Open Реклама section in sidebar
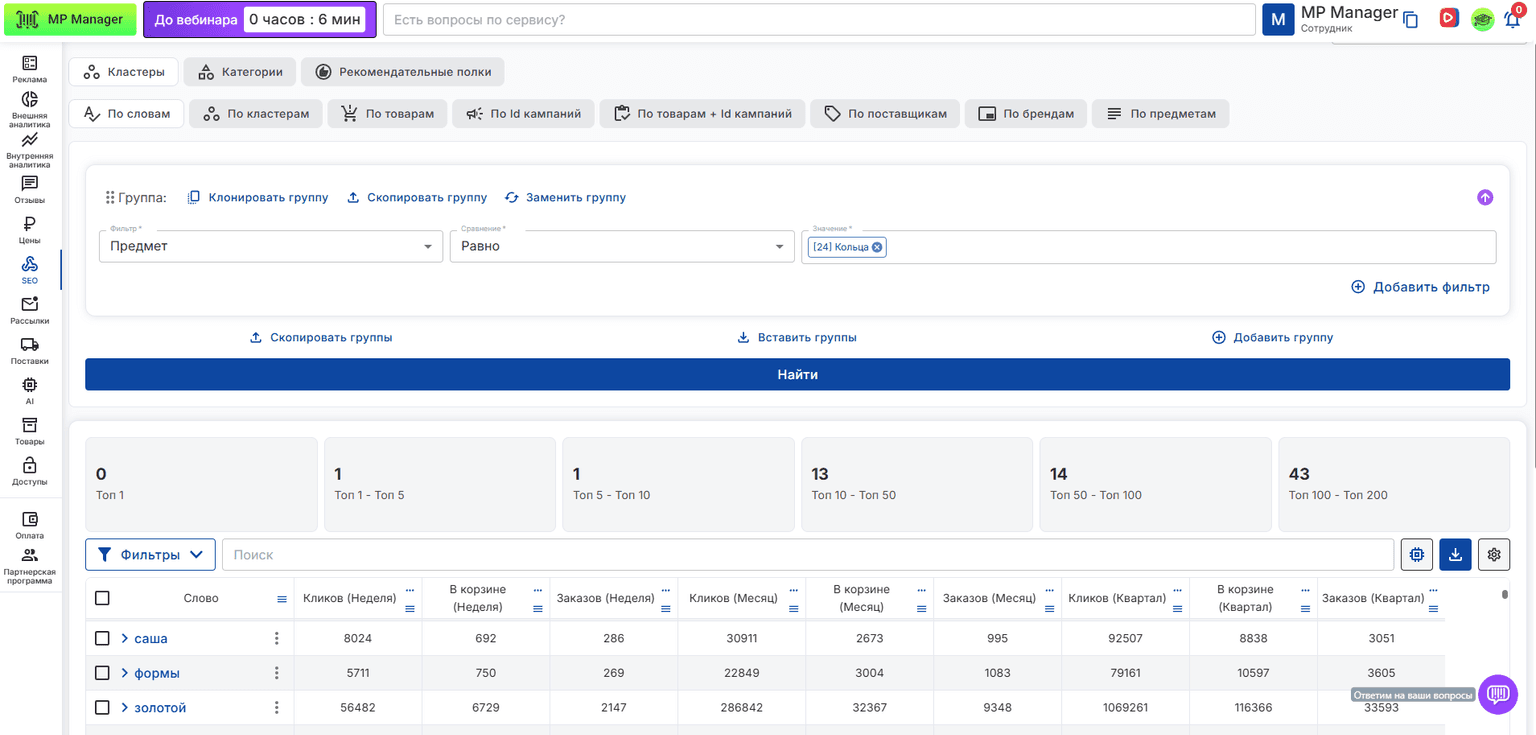 tap(30, 68)
